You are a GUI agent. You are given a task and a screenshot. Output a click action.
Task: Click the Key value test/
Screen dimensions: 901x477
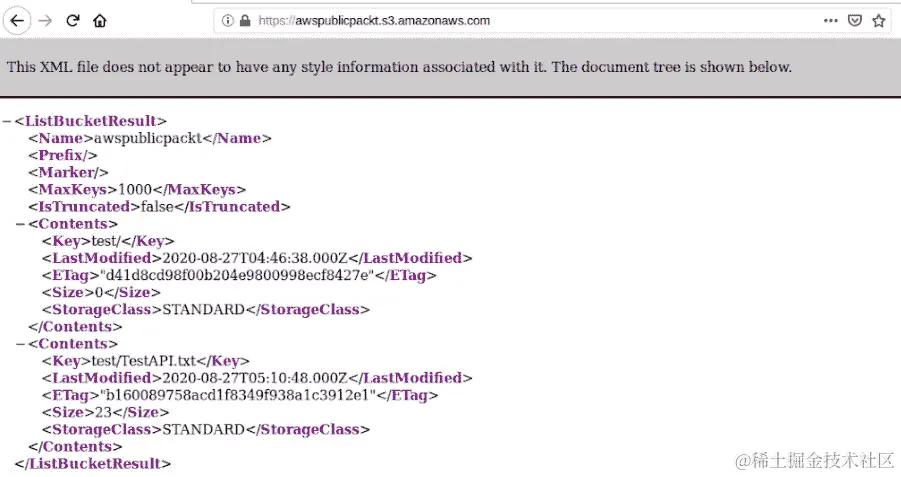click(106, 241)
